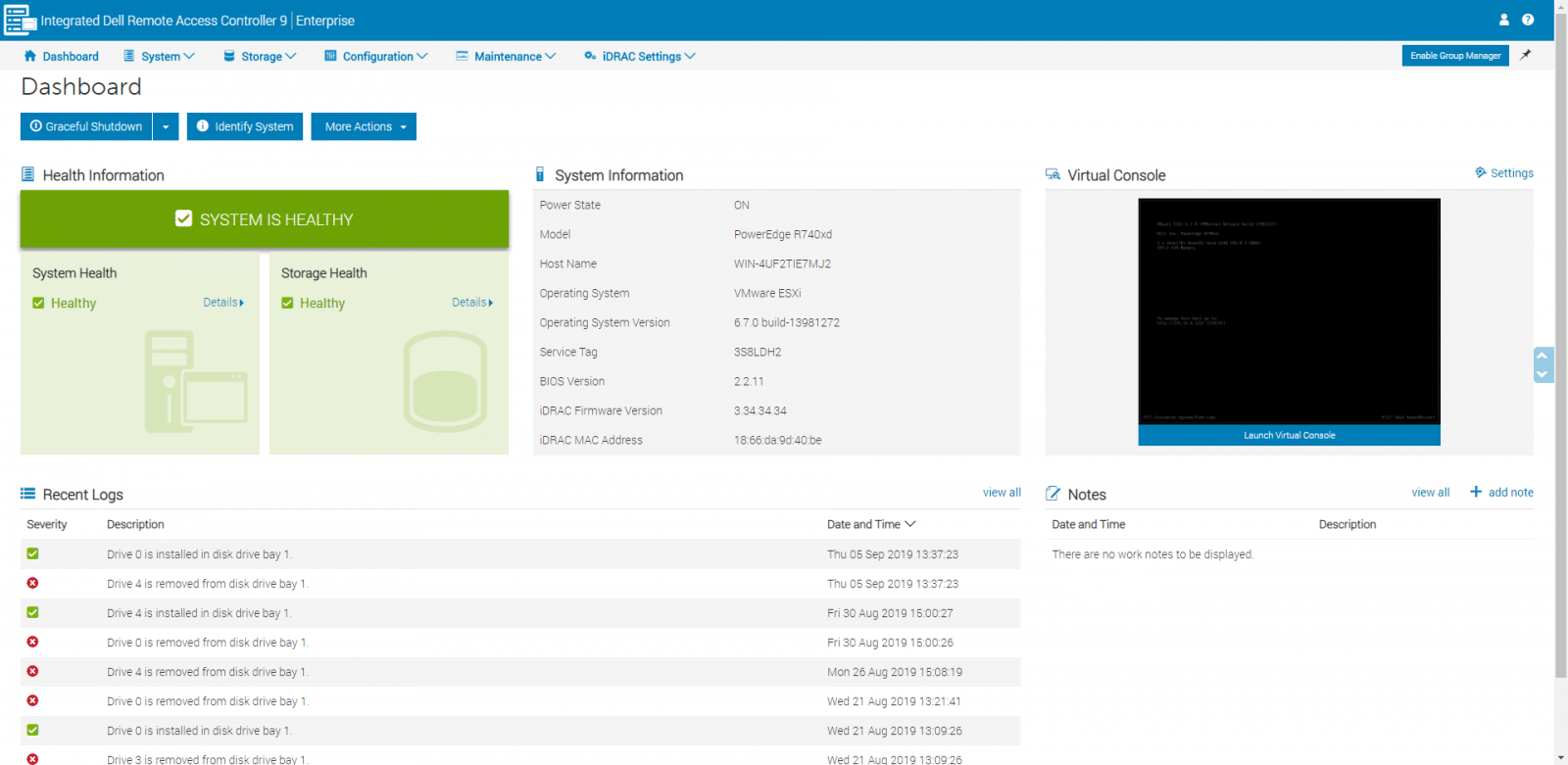This screenshot has height=765, width=1568.
Task: Click the Recent Logs list icon
Action: [27, 494]
